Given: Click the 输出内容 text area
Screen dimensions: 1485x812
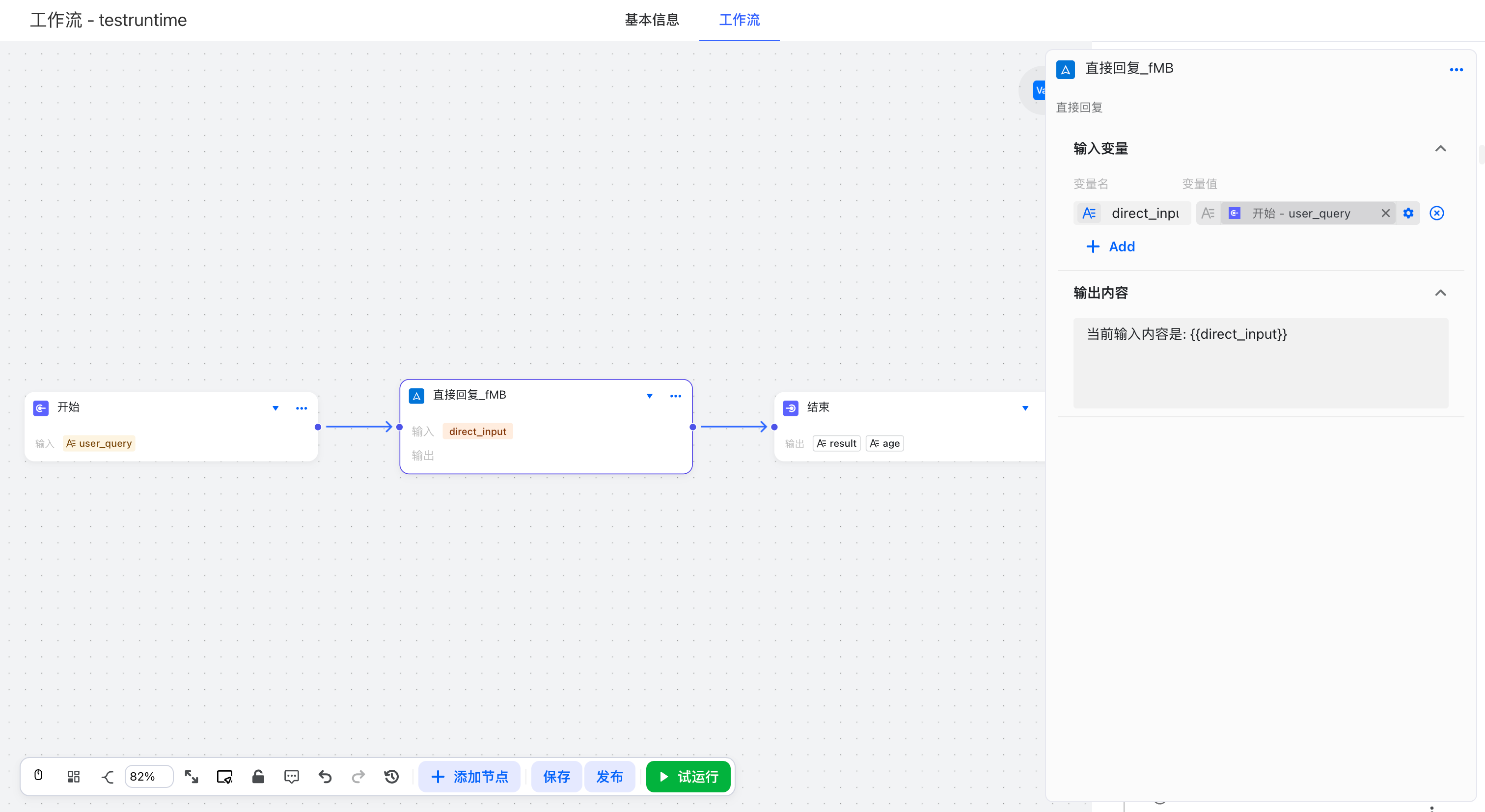Looking at the screenshot, I should point(1260,363).
